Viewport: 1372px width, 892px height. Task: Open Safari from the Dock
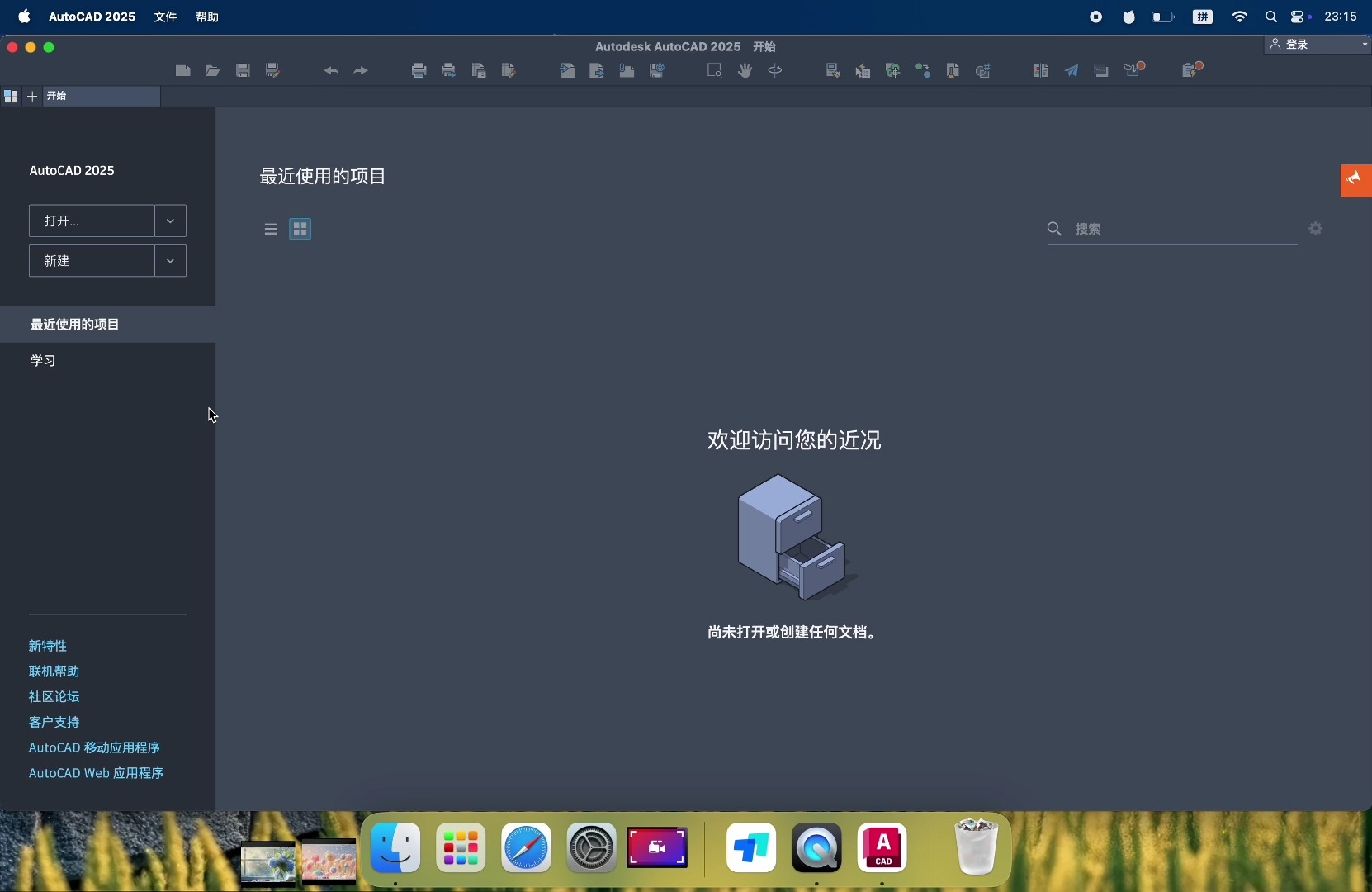click(527, 849)
